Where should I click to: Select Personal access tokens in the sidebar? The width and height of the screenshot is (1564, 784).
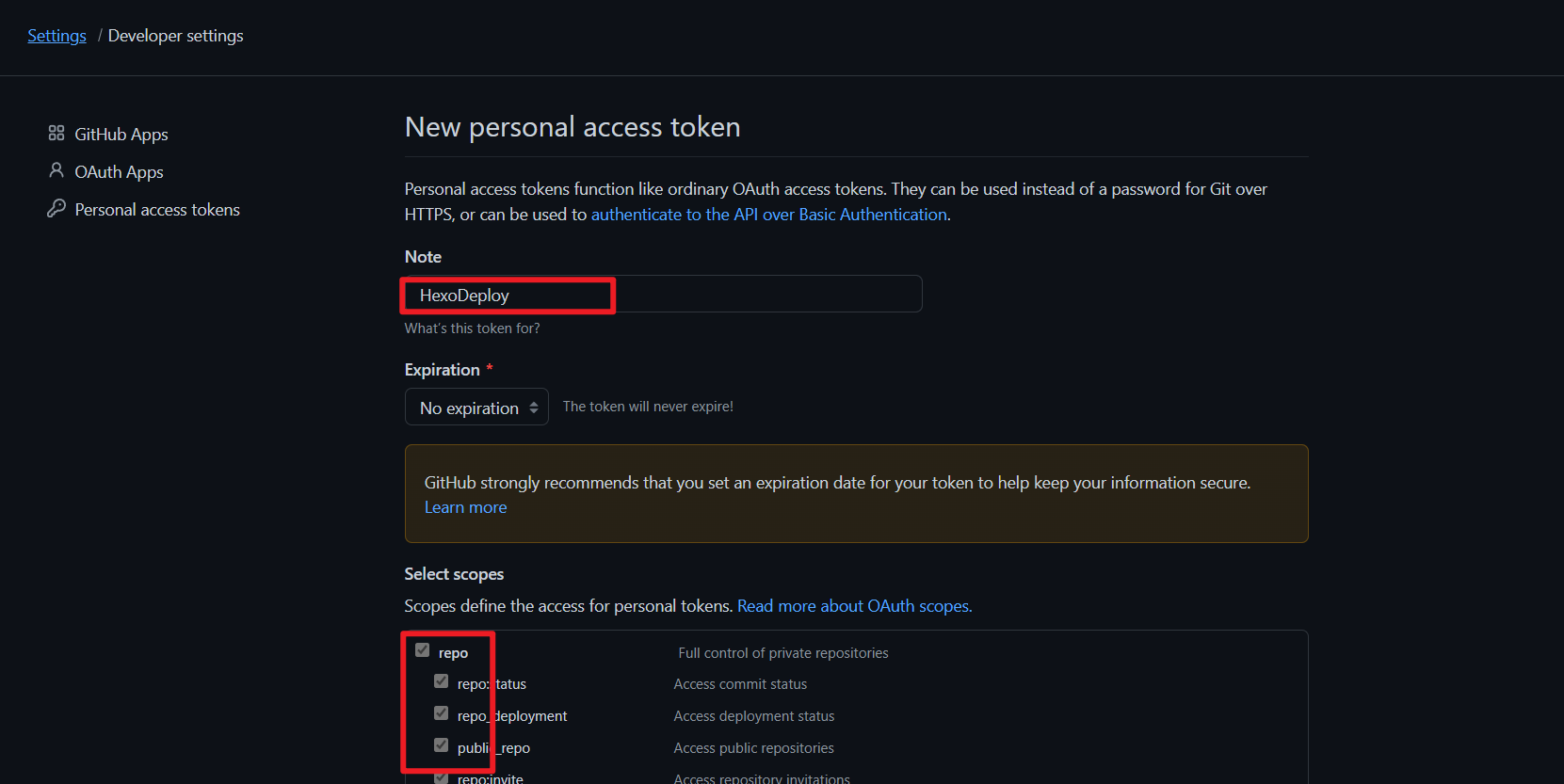157,210
